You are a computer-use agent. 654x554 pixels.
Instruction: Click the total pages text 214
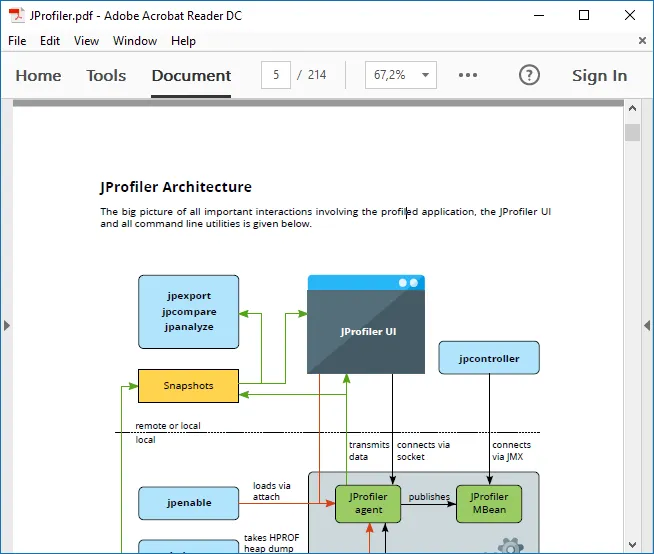[317, 75]
